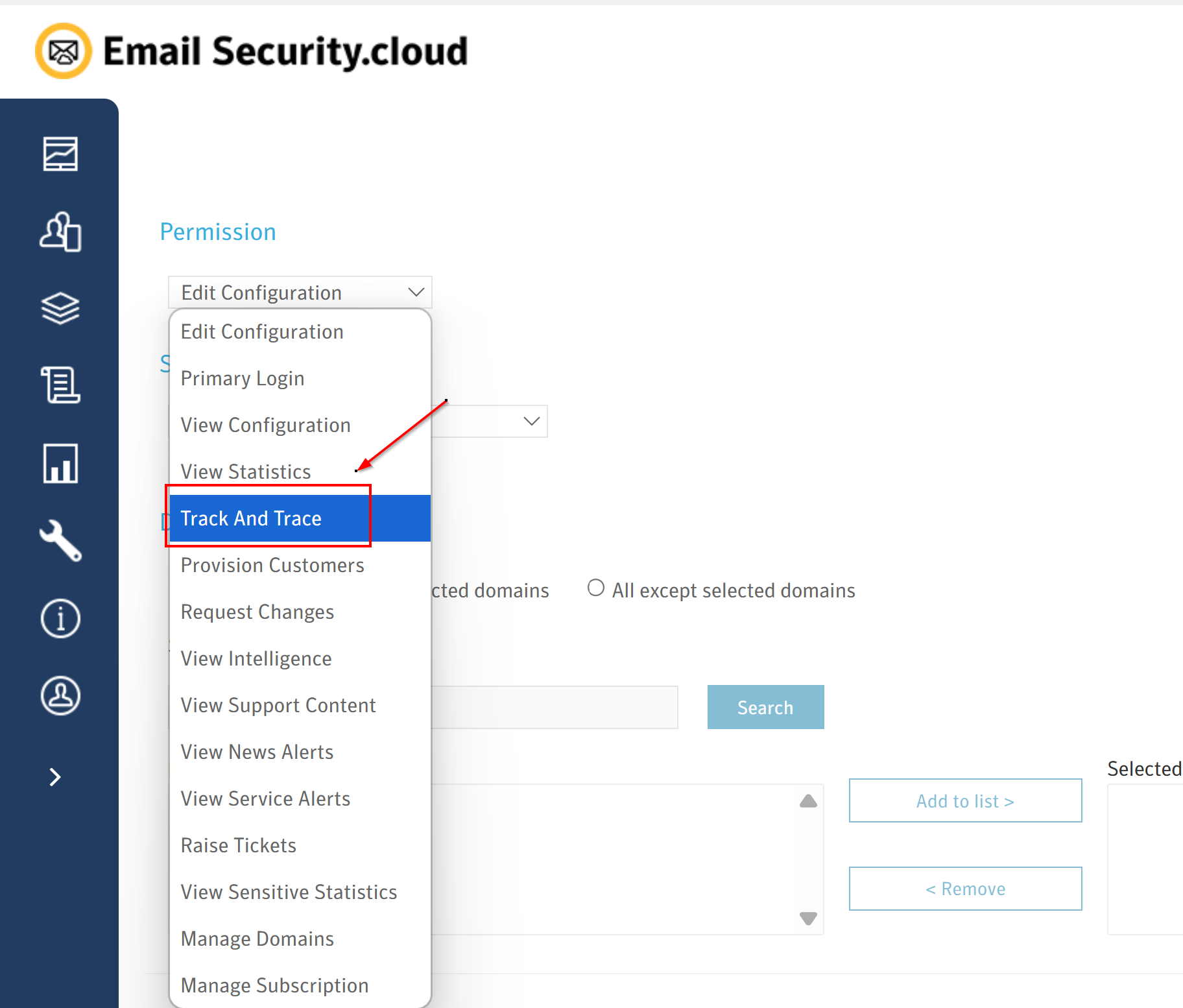The image size is (1183, 1008).
Task: Open the Services layers icon
Action: 60,308
